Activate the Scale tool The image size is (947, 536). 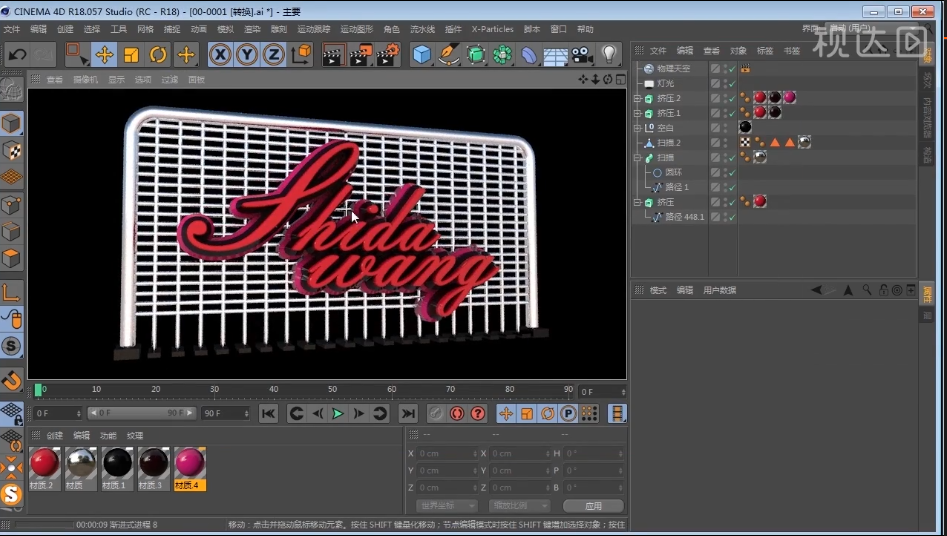(x=131, y=55)
